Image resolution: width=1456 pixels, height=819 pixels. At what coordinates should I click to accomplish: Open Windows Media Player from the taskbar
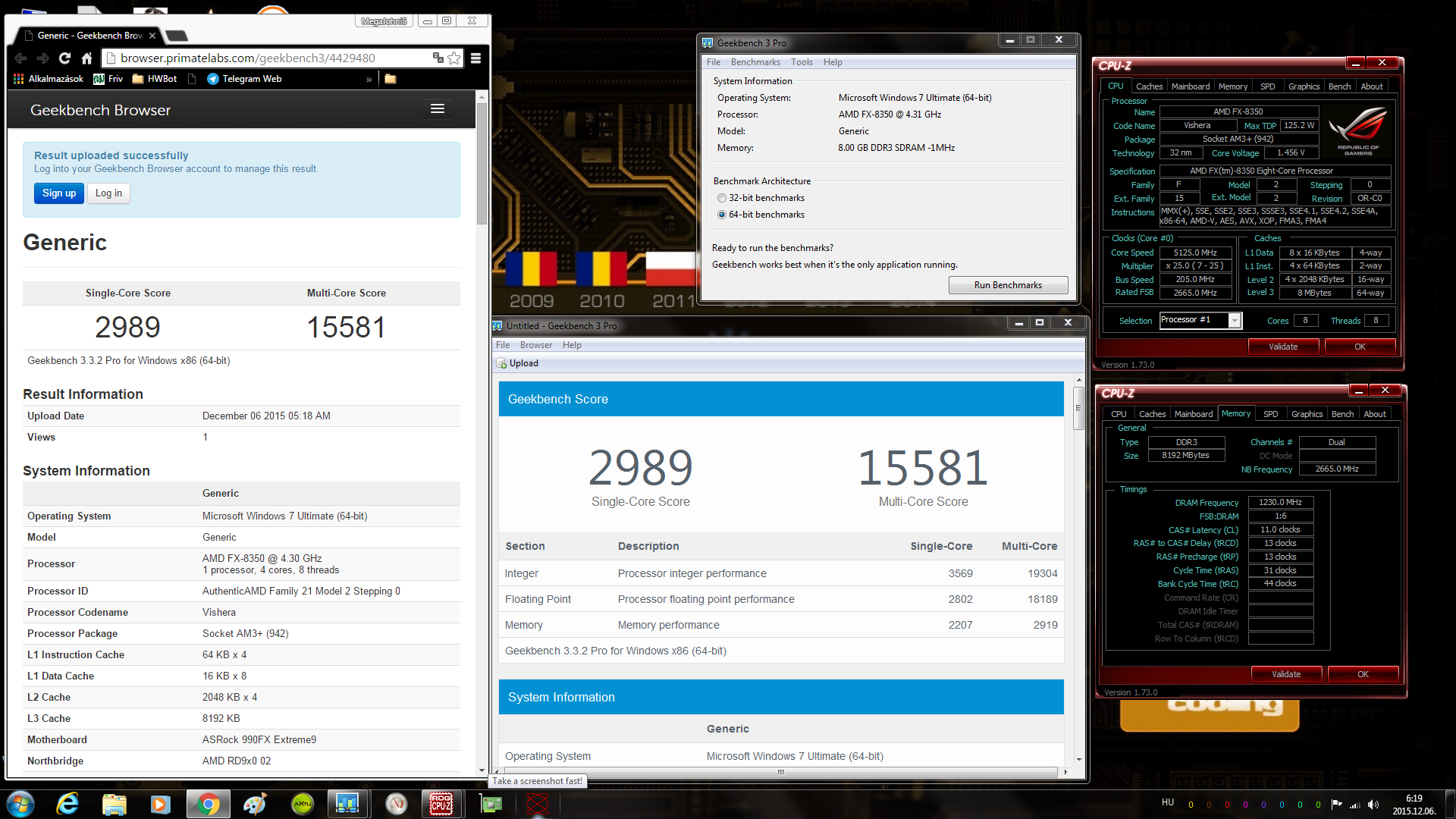coord(161,804)
